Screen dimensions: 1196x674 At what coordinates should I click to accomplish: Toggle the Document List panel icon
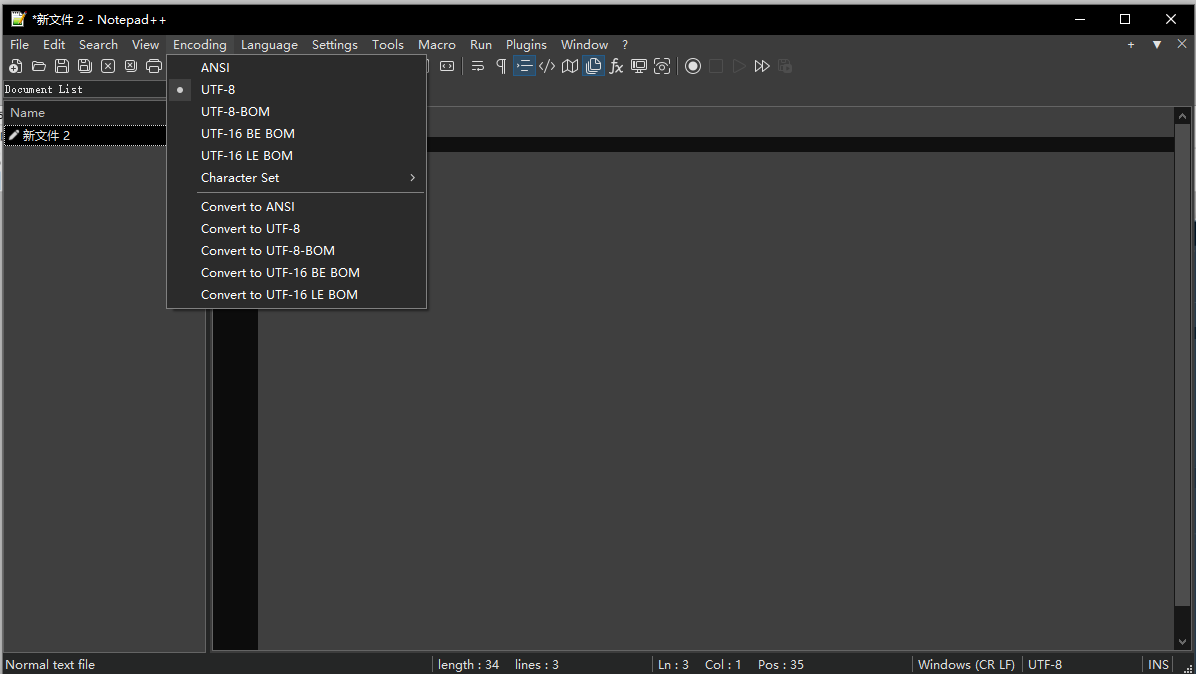coord(593,66)
